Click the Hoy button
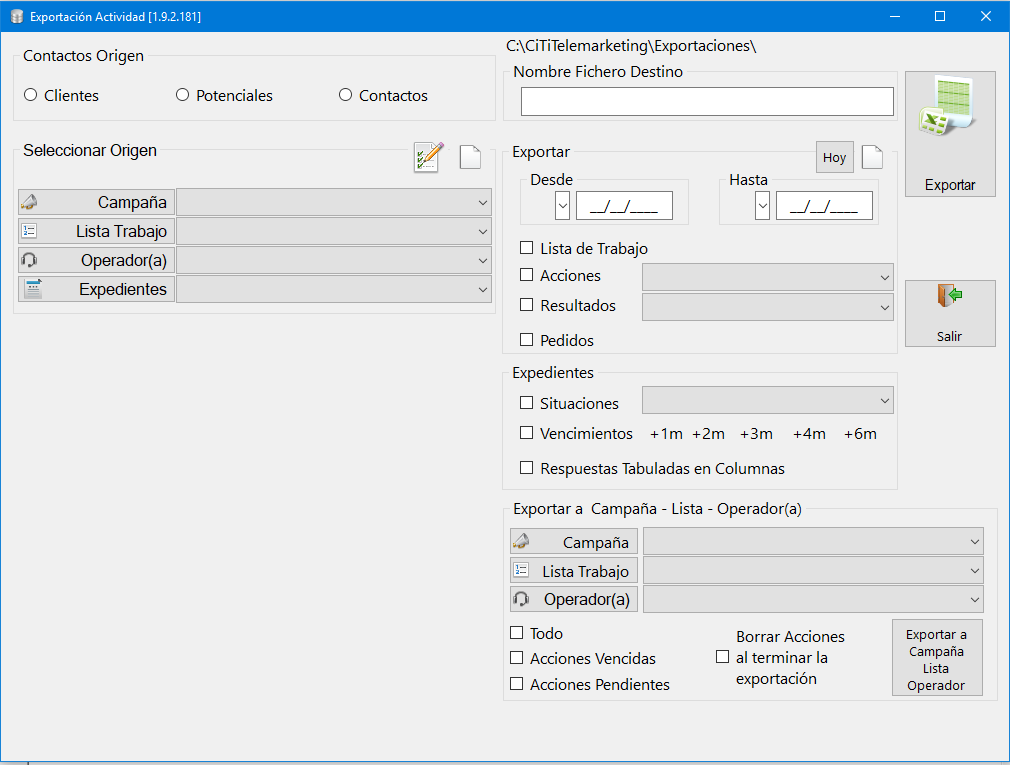Screen dimensions: 1010x765 click(835, 157)
